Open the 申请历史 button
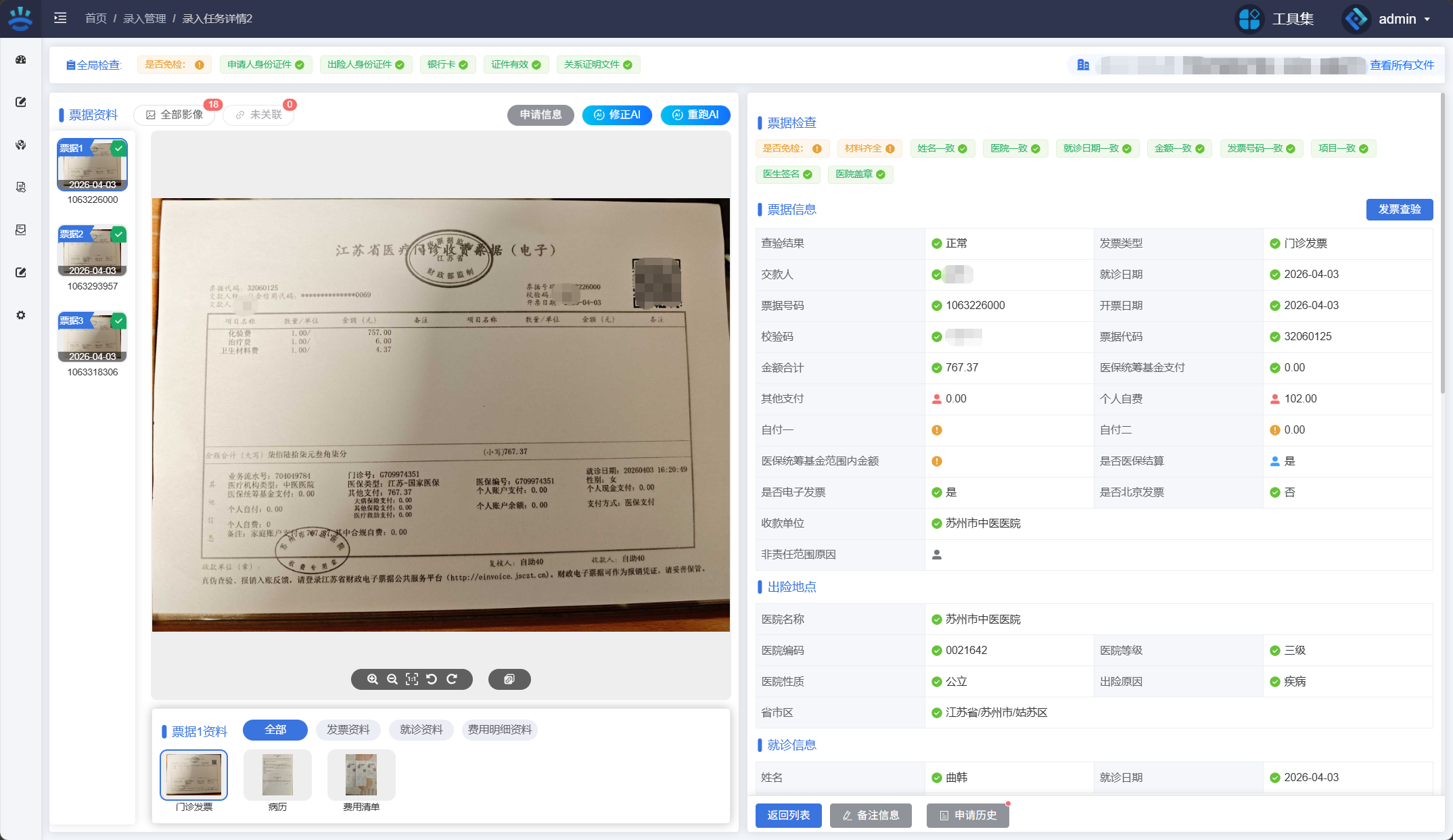This screenshot has width=1453, height=840. (x=968, y=816)
